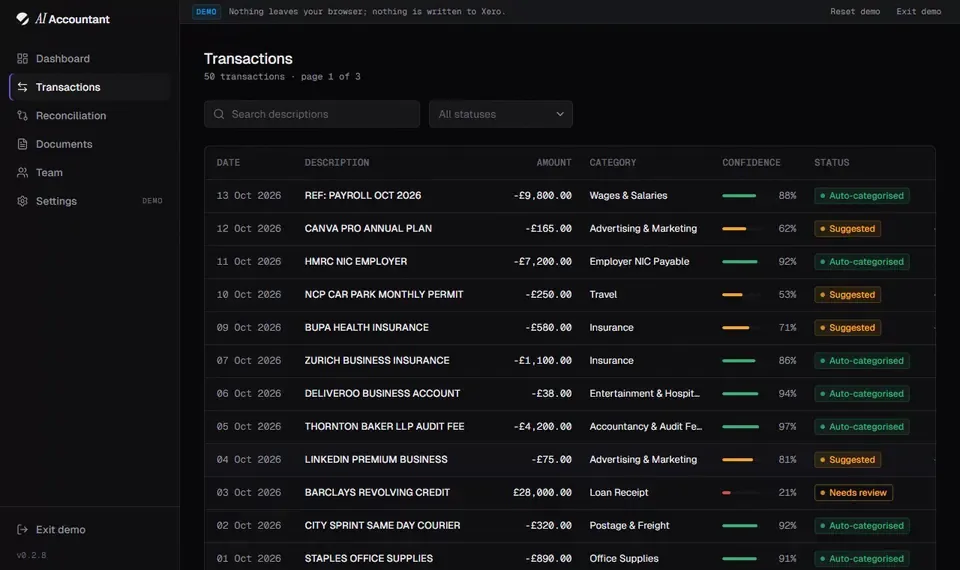The height and width of the screenshot is (570, 960).
Task: Go to Reconciliation page
Action: pyautogui.click(x=89, y=116)
